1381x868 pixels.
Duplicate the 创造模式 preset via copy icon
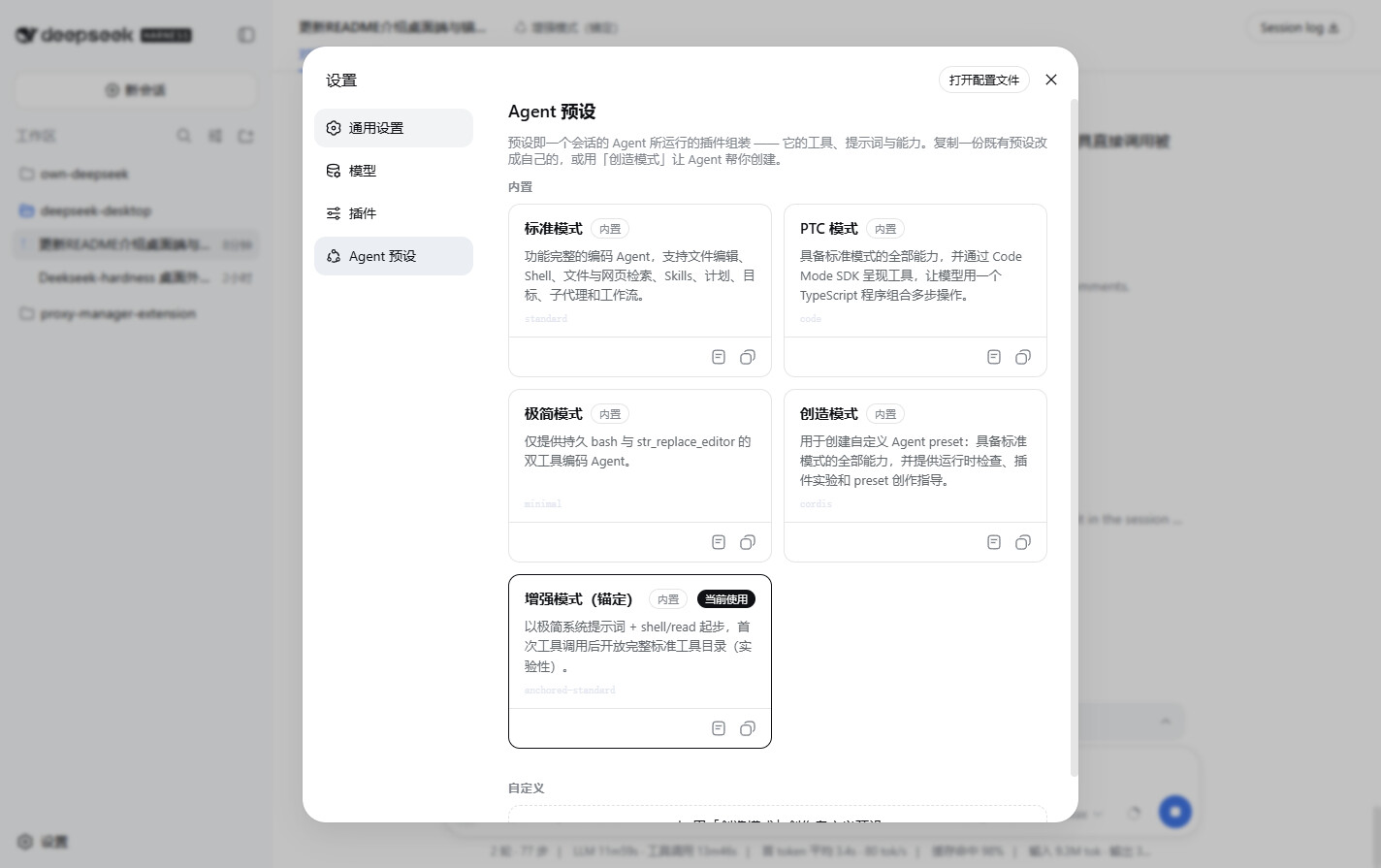coord(1023,542)
